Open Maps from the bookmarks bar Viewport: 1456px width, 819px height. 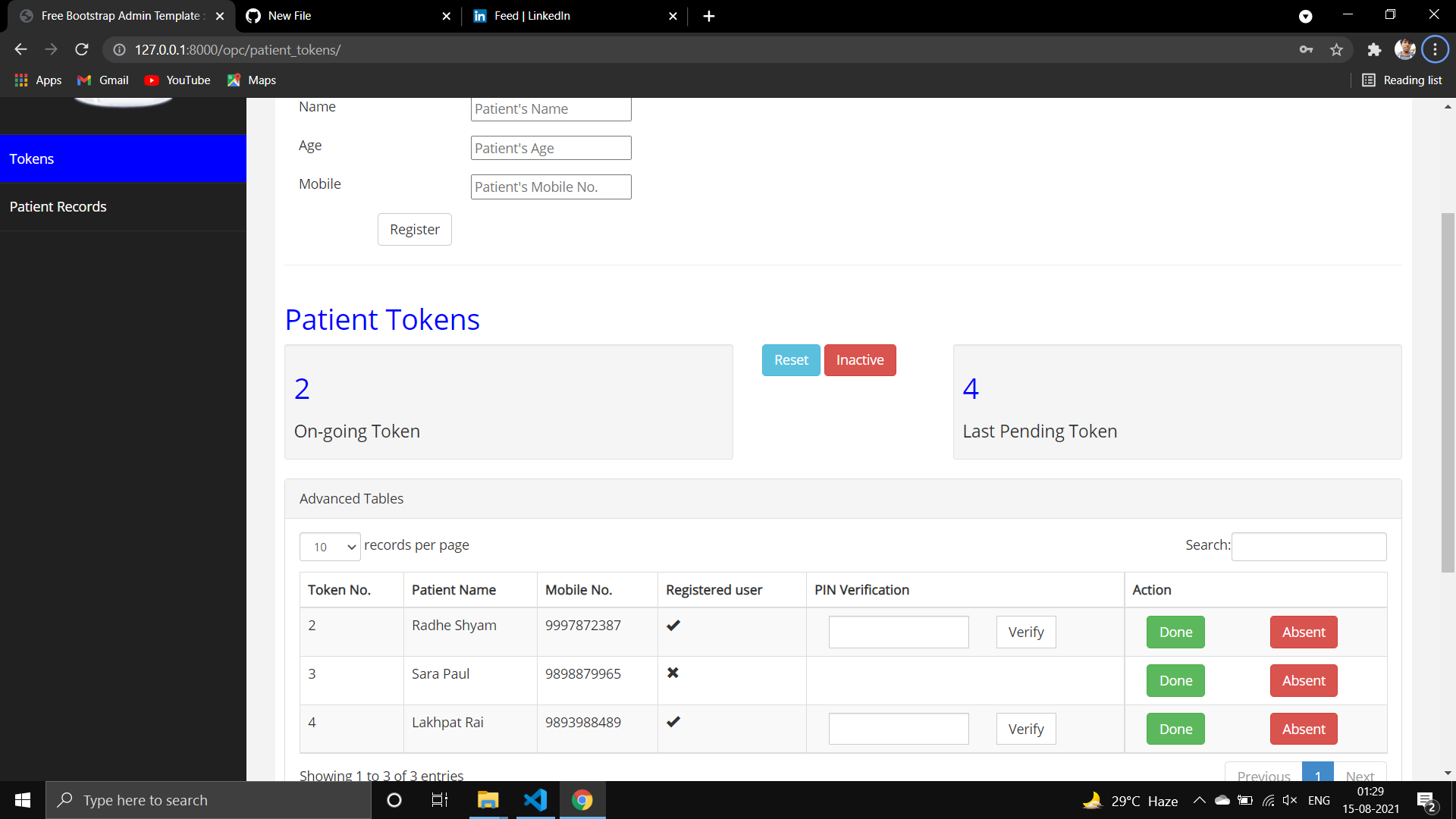[251, 80]
